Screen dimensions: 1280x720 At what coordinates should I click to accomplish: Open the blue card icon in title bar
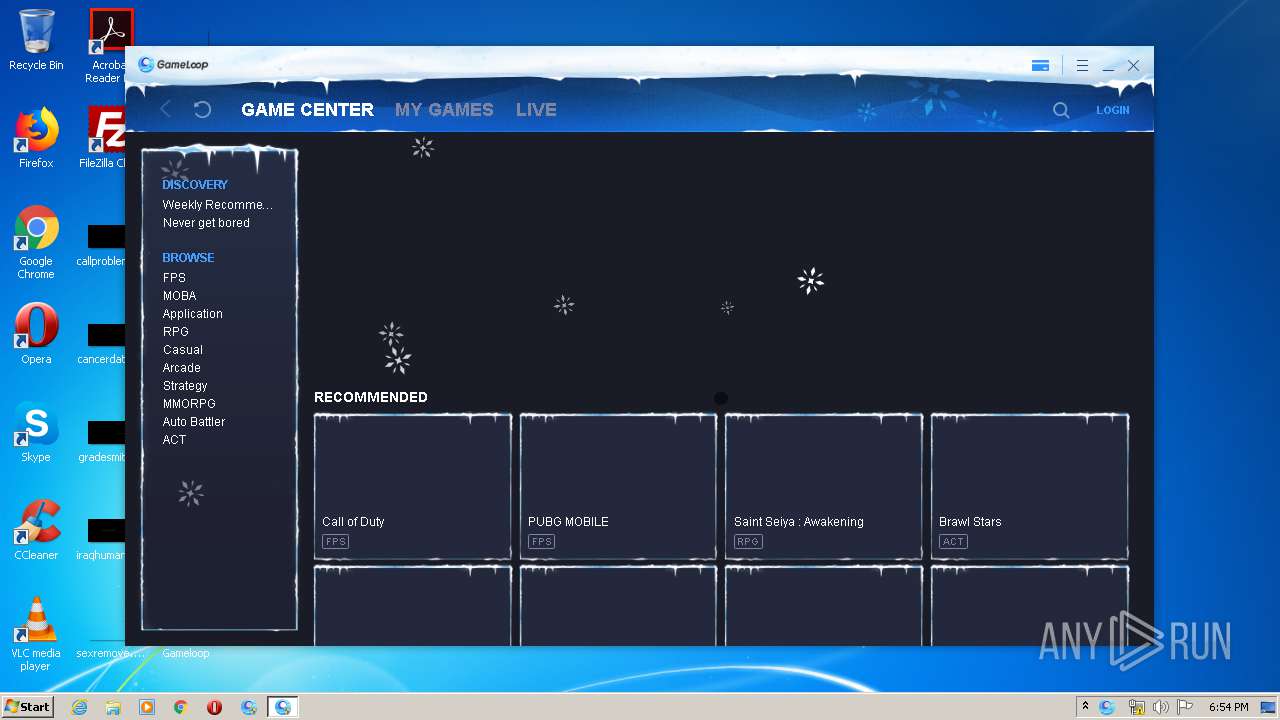(1040, 66)
